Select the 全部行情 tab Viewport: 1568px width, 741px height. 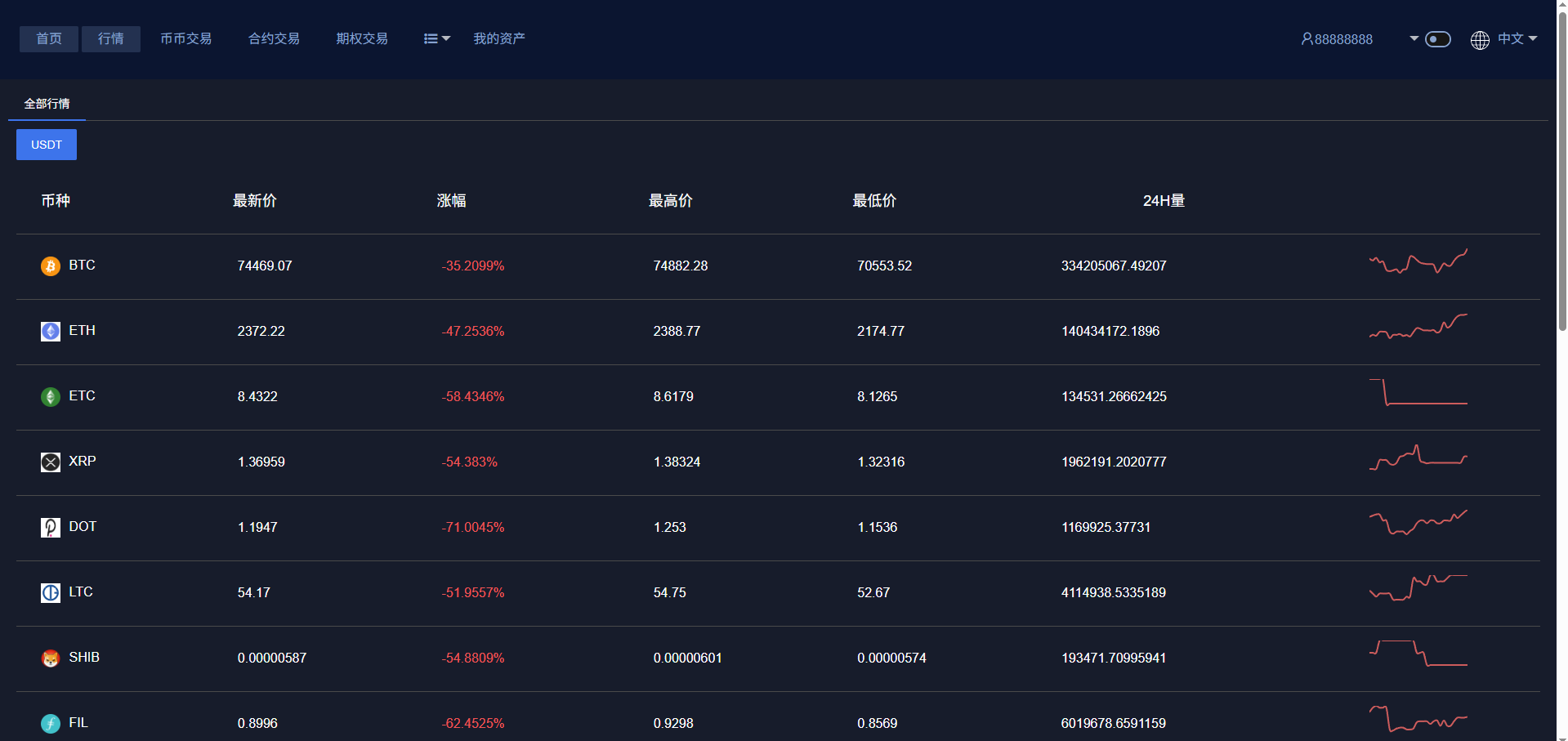[x=47, y=104]
